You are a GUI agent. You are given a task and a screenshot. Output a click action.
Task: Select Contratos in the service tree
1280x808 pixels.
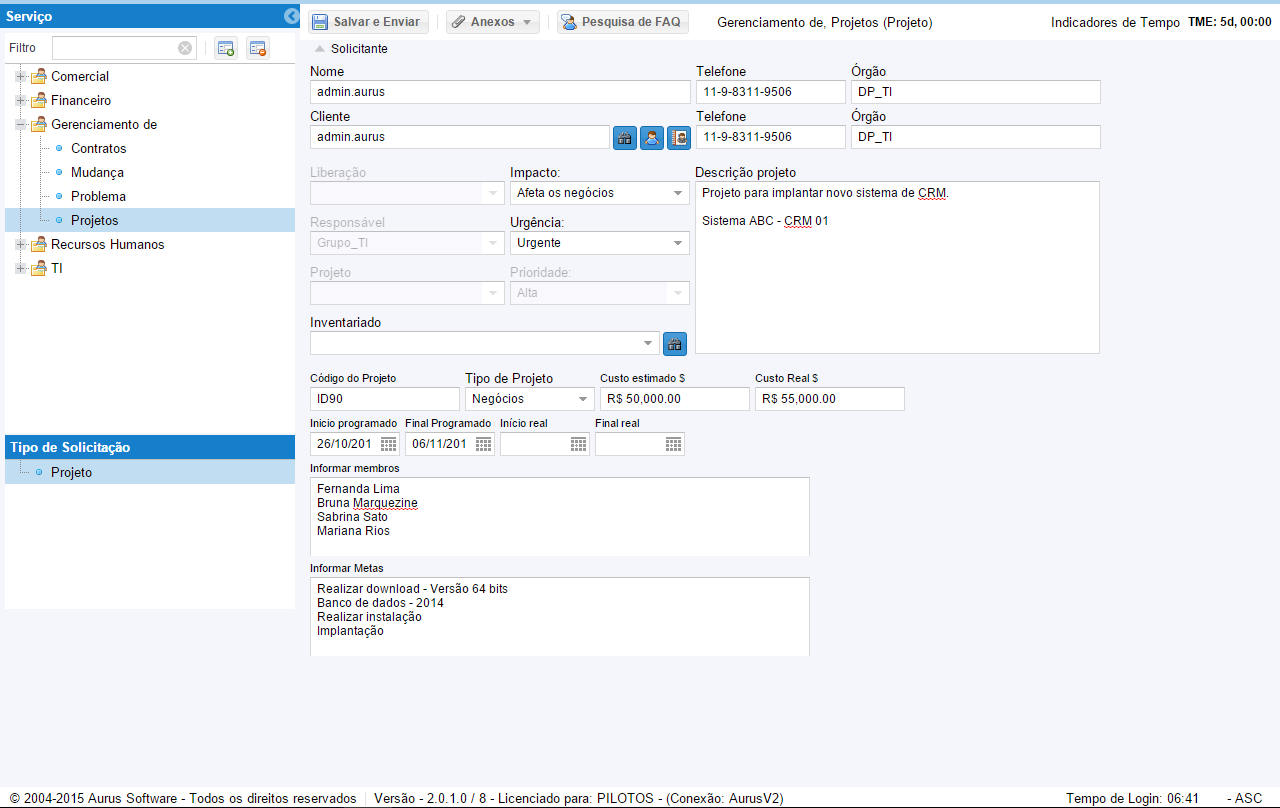coord(99,148)
